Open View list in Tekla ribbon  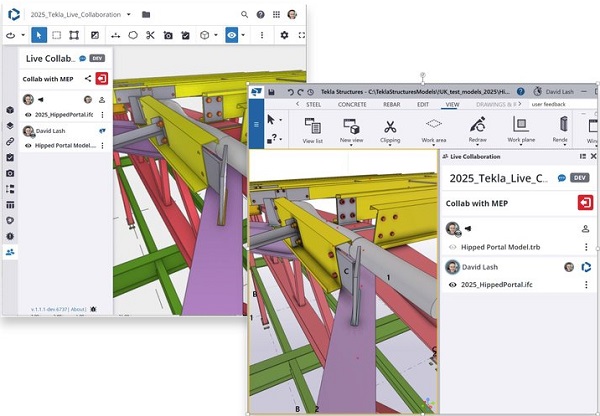pyautogui.click(x=313, y=131)
